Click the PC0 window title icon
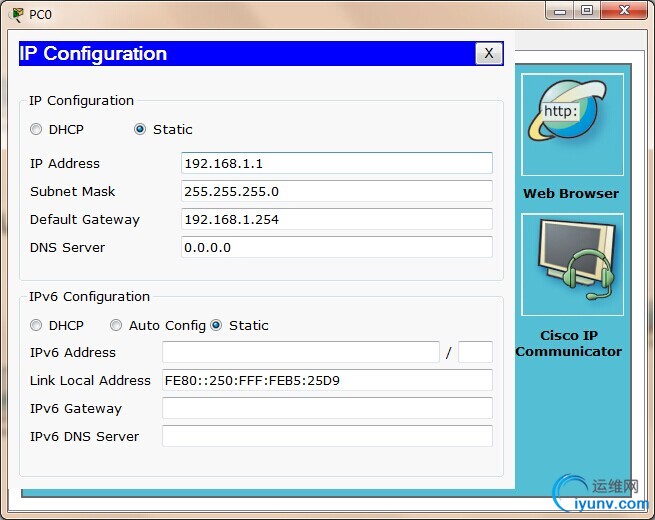The height and width of the screenshot is (520, 655). [17, 15]
